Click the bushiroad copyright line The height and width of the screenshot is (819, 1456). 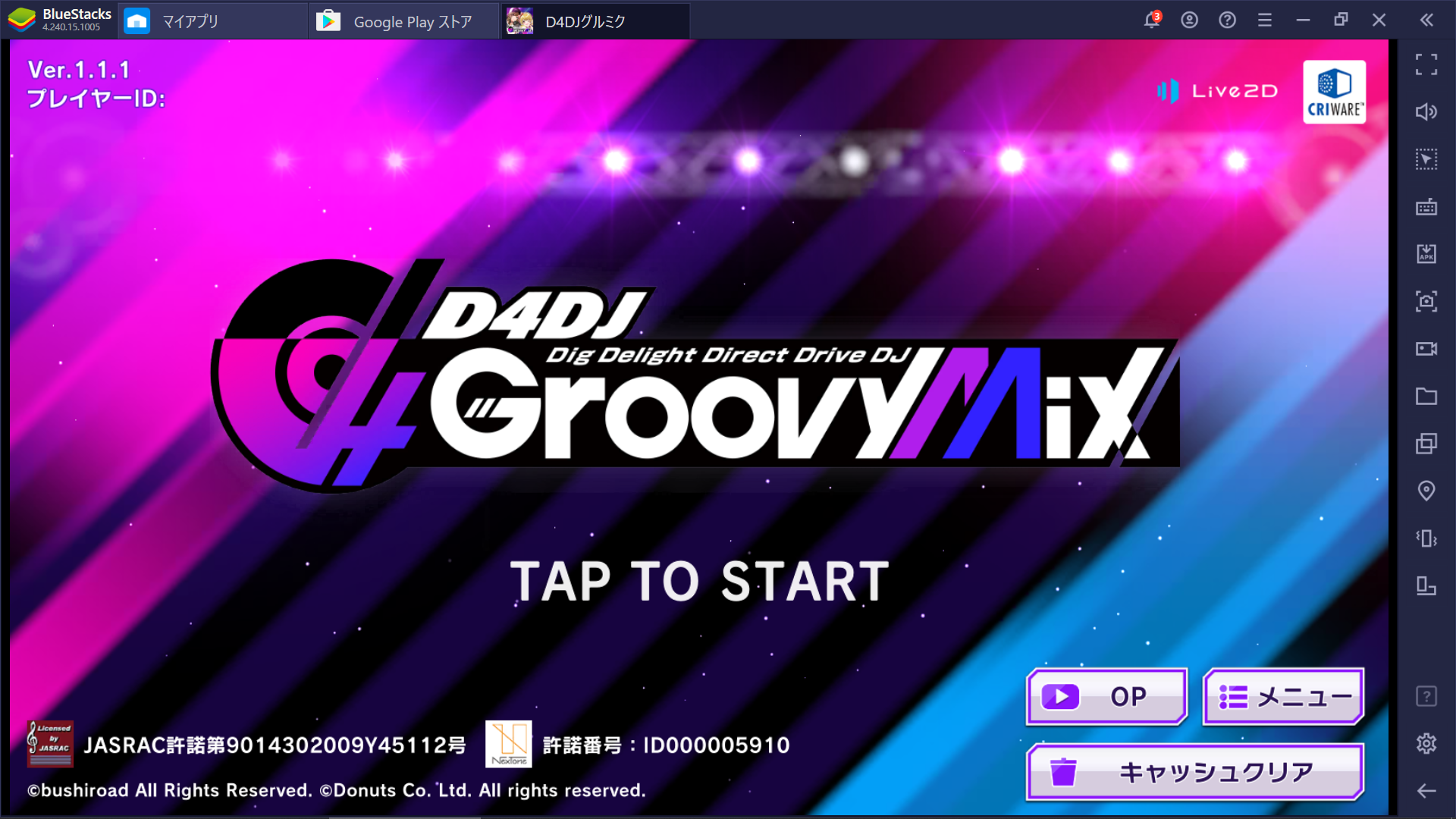[x=336, y=790]
